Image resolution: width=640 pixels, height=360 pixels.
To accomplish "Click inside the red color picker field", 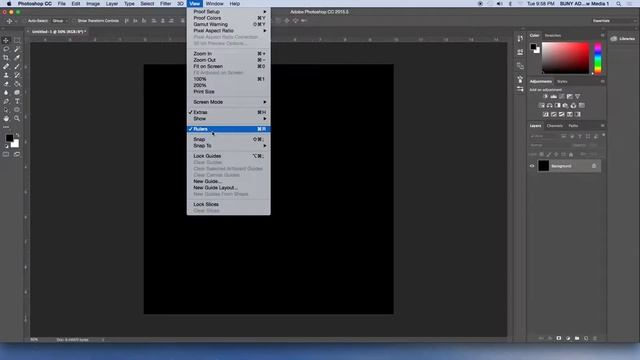I will (x=565, y=58).
